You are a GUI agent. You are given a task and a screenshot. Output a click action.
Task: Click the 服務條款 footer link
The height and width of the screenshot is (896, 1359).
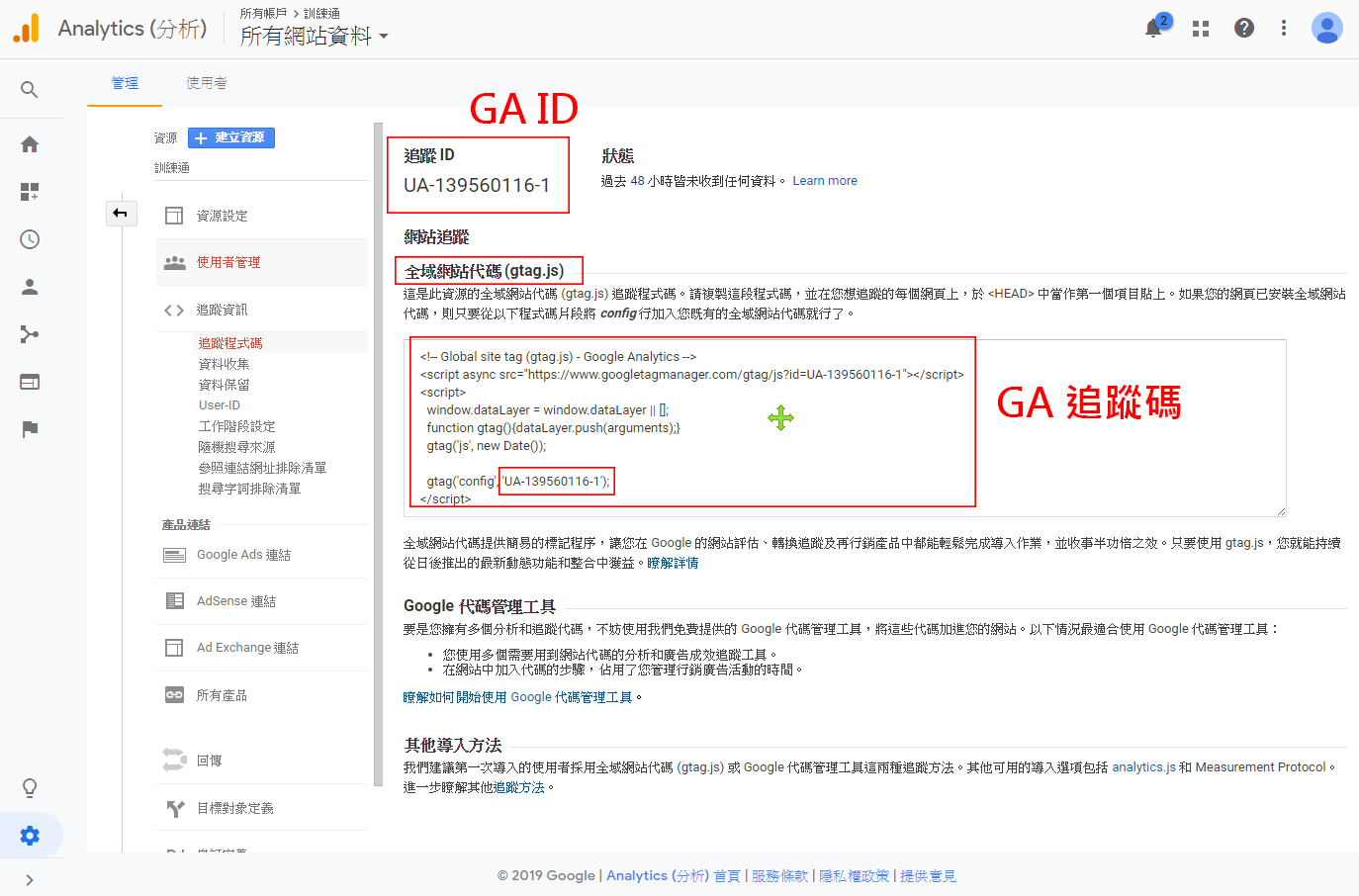tap(779, 876)
